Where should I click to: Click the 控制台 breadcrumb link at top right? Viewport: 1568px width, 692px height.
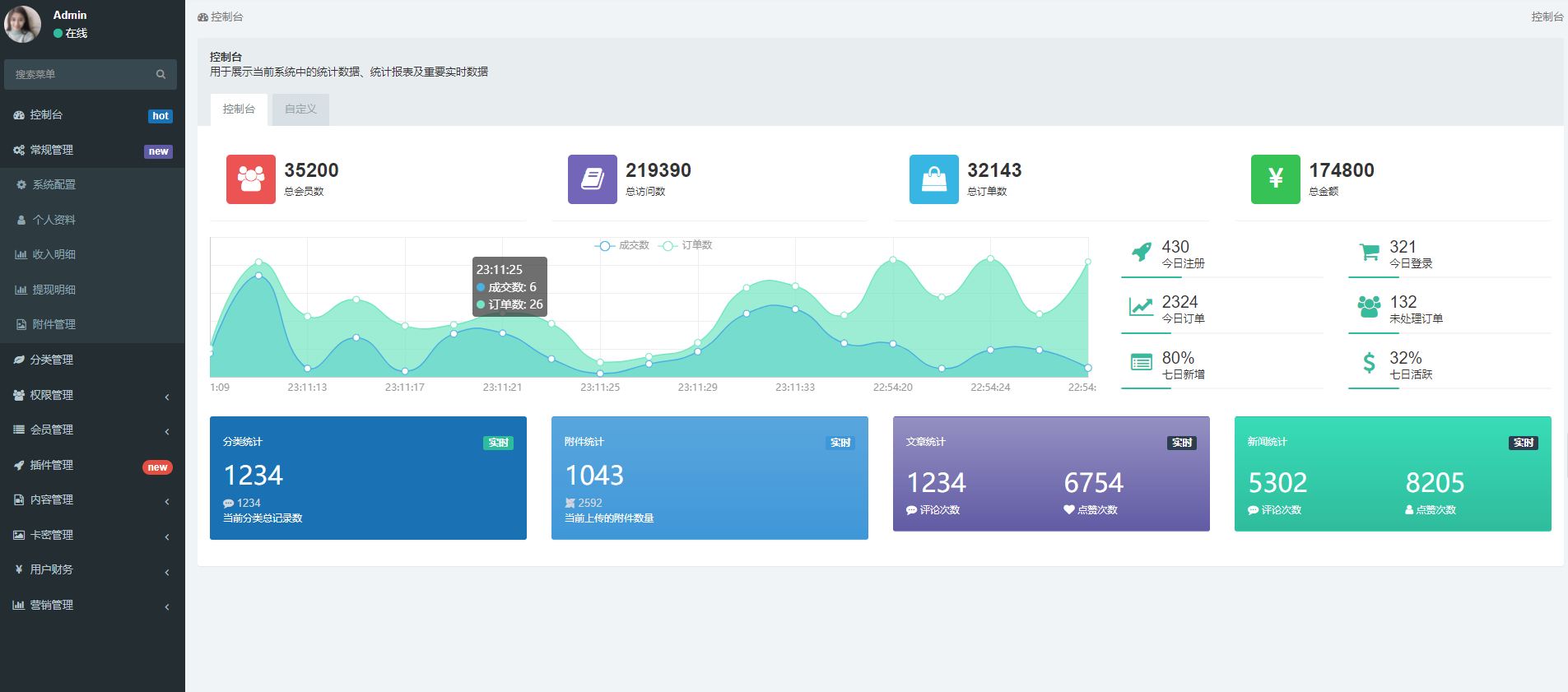tap(1547, 16)
